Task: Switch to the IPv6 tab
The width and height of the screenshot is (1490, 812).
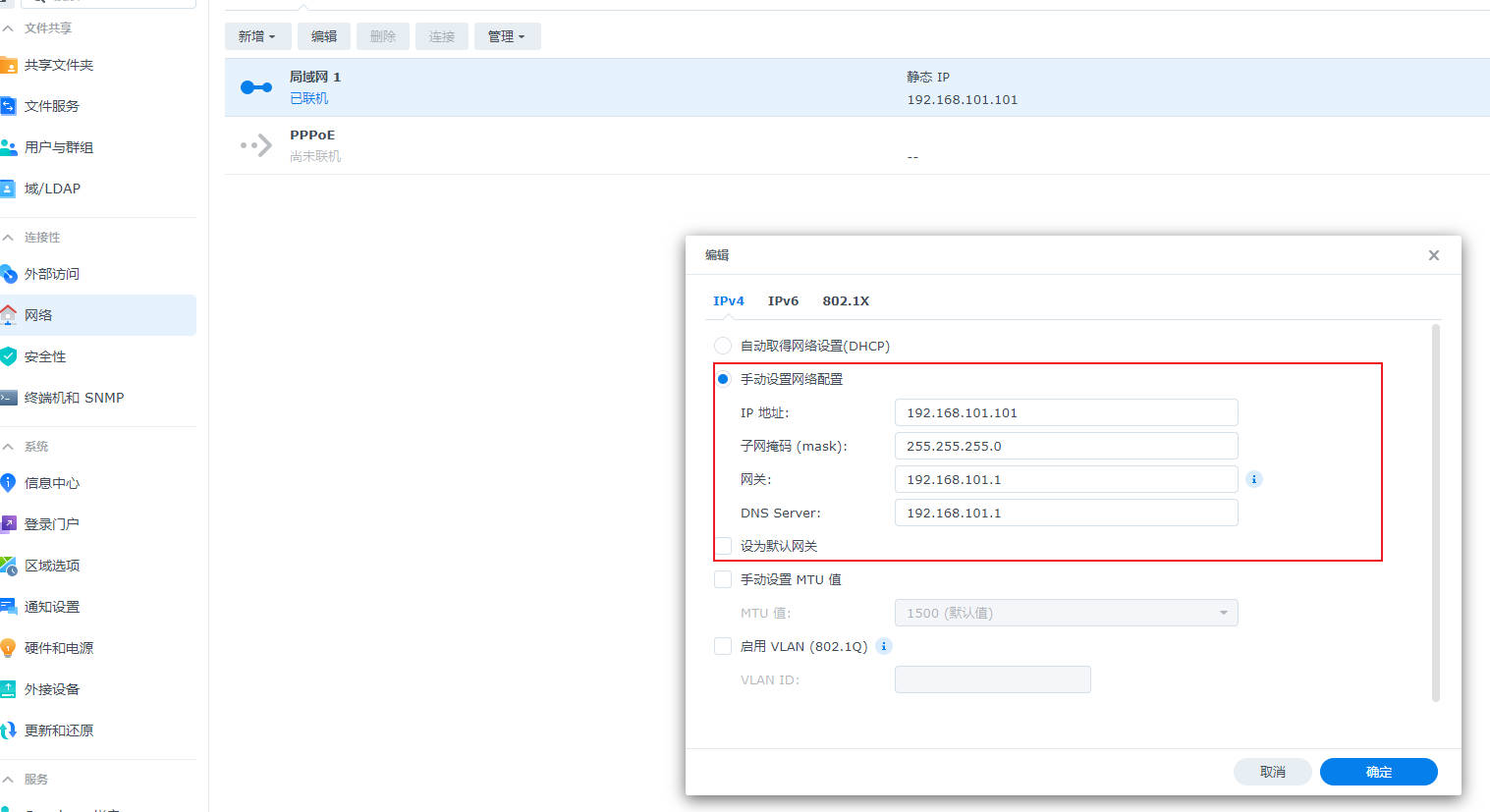Action: [783, 301]
